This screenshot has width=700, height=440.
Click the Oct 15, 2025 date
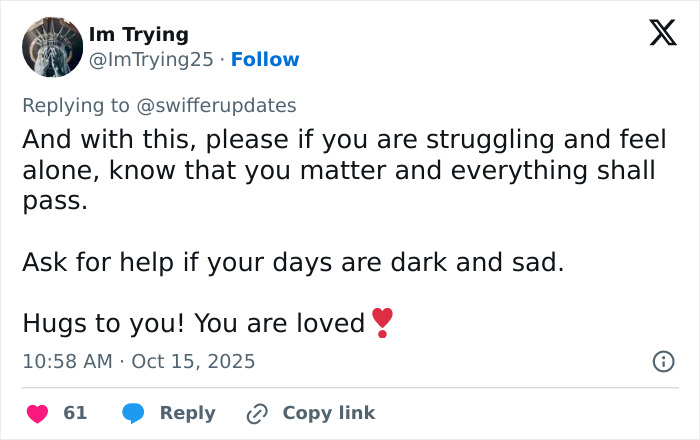(x=194, y=361)
